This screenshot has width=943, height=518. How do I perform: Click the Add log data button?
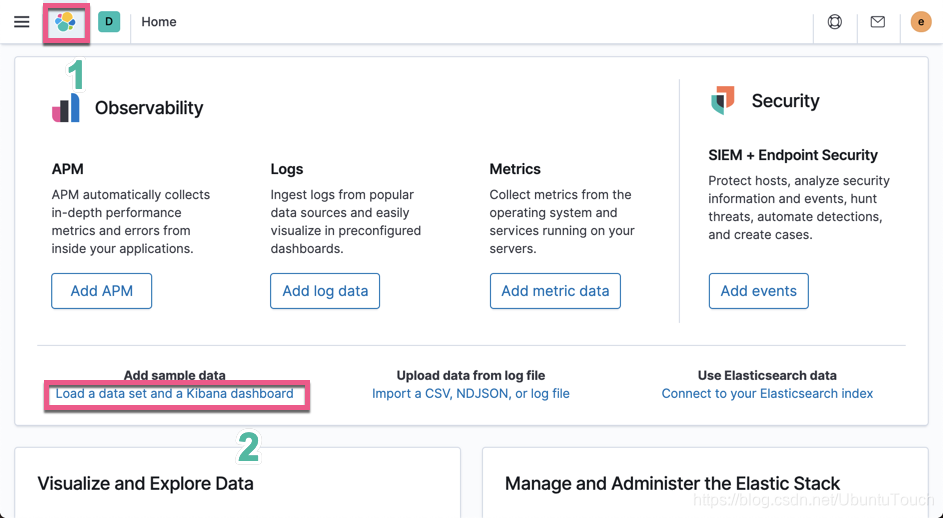coord(325,291)
